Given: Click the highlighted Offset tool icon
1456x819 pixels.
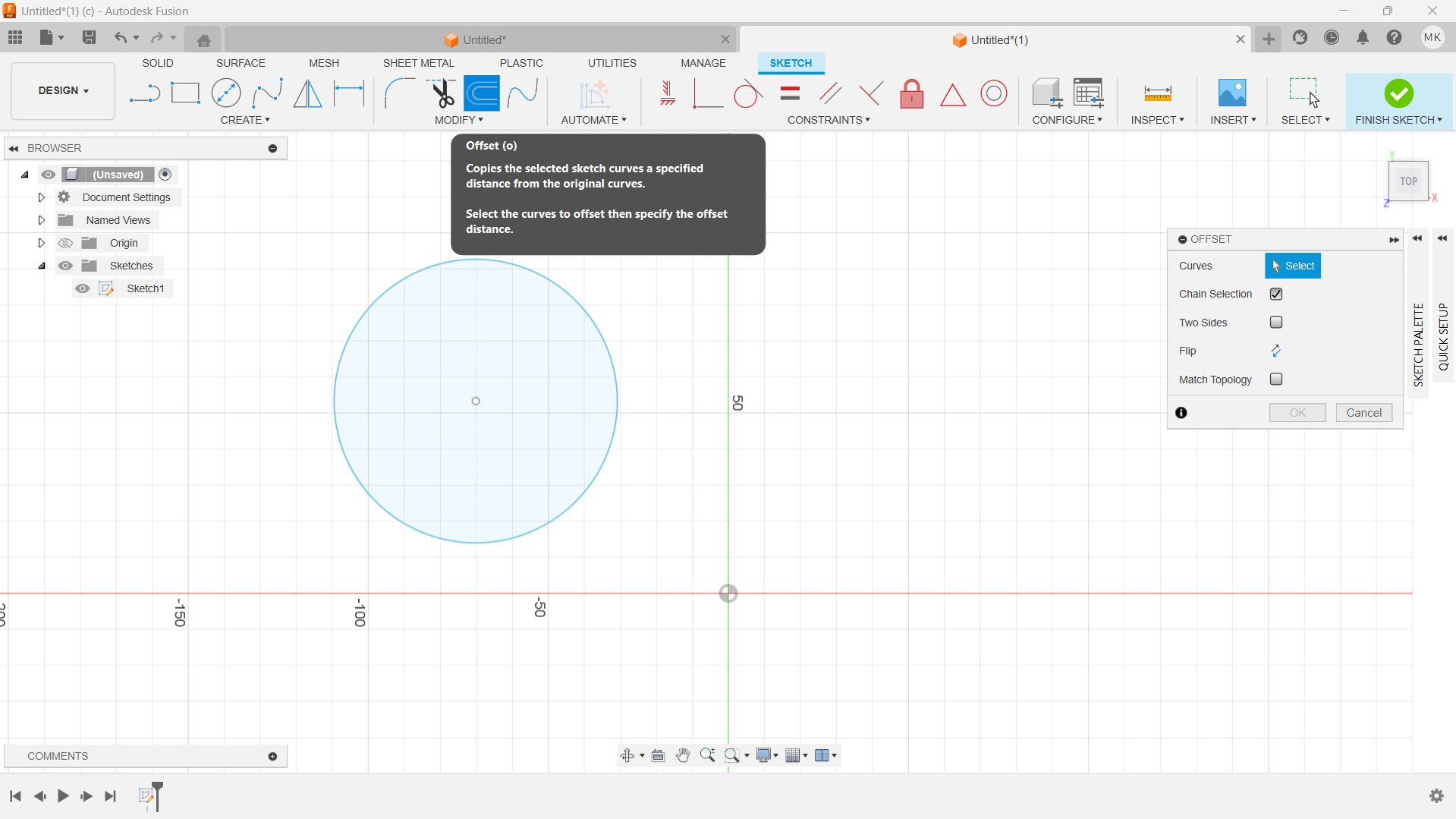Looking at the screenshot, I should coord(482,93).
